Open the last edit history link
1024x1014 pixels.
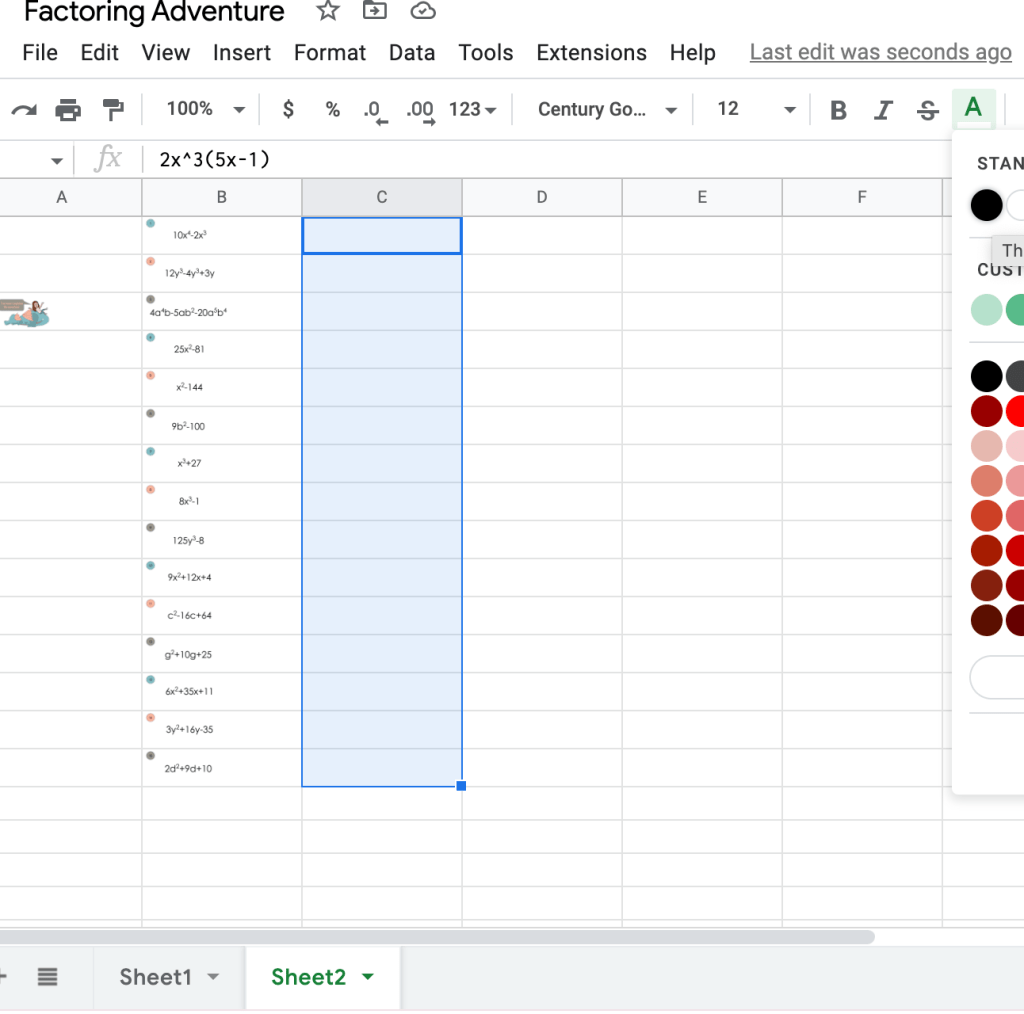pyautogui.click(x=880, y=53)
